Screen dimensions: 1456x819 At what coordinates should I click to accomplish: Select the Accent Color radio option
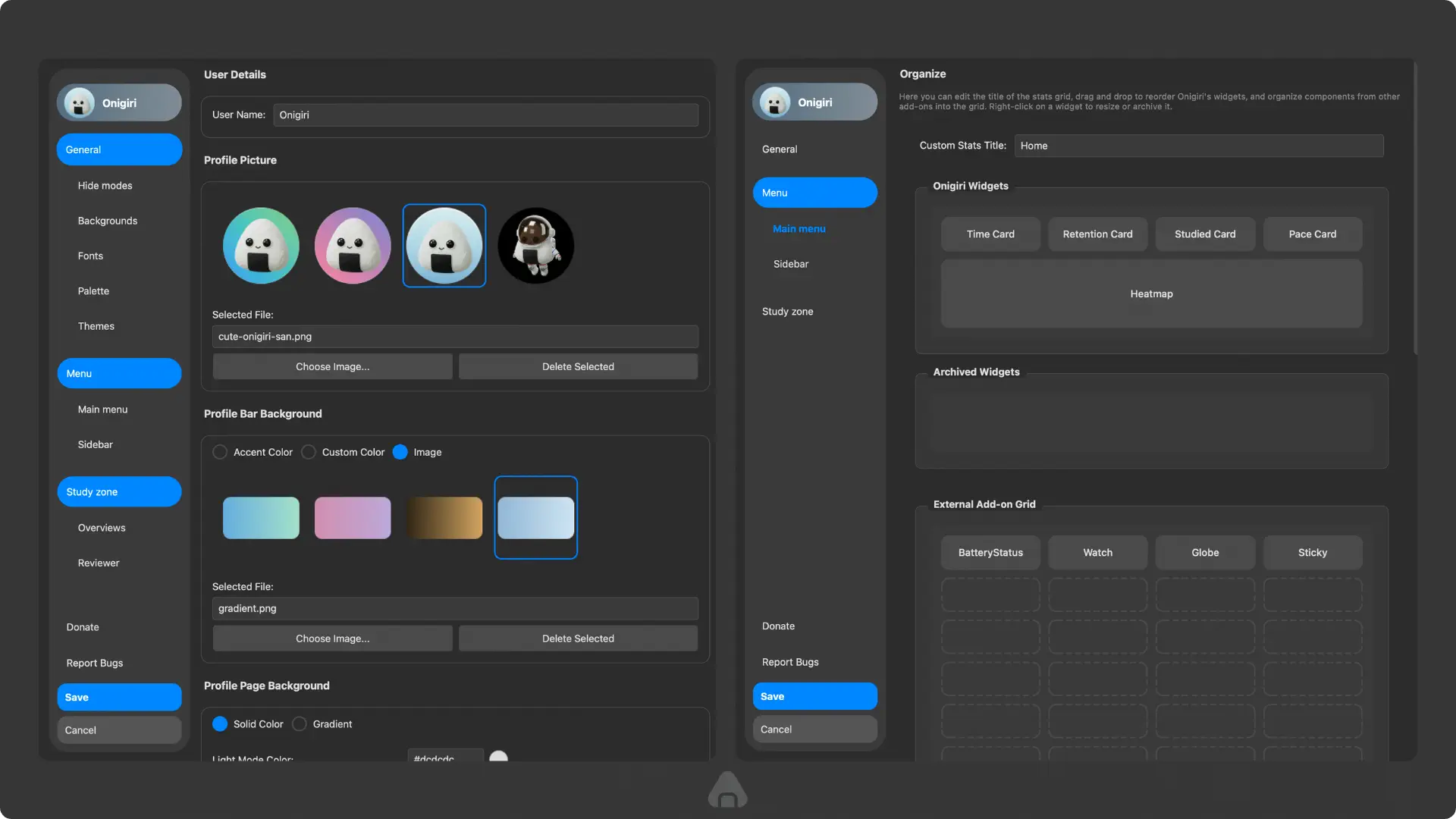[220, 452]
